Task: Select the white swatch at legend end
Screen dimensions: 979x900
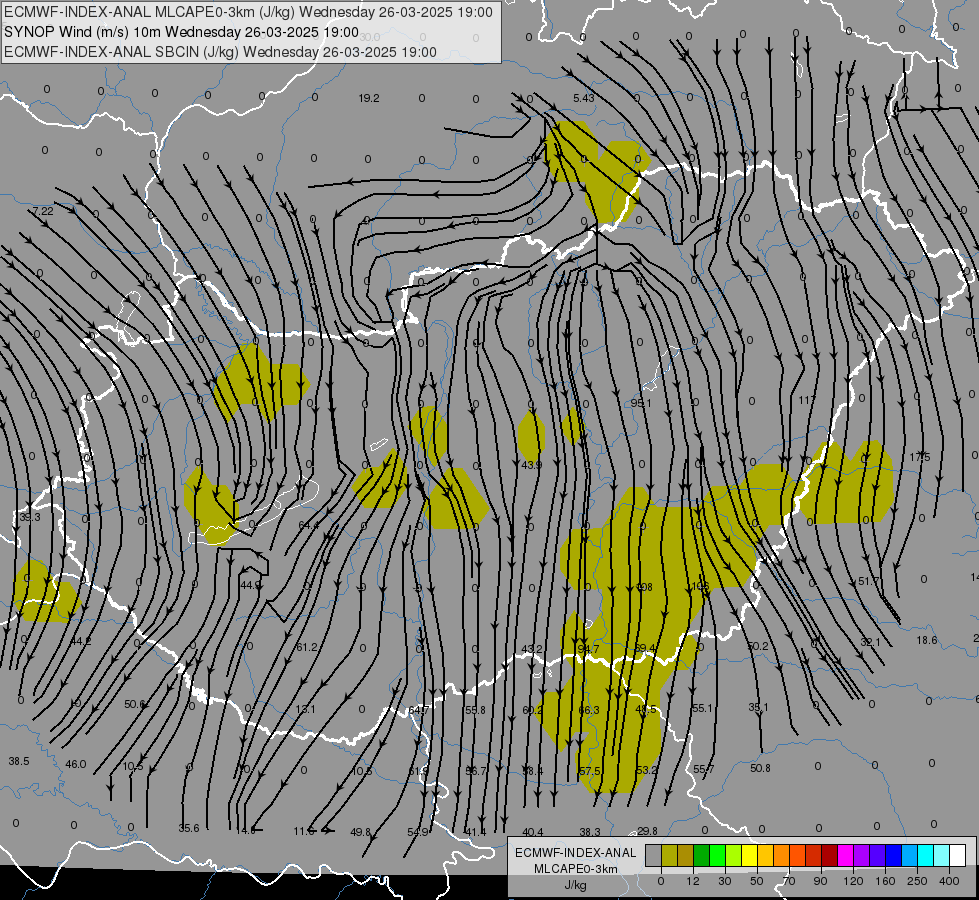Action: 958,855
